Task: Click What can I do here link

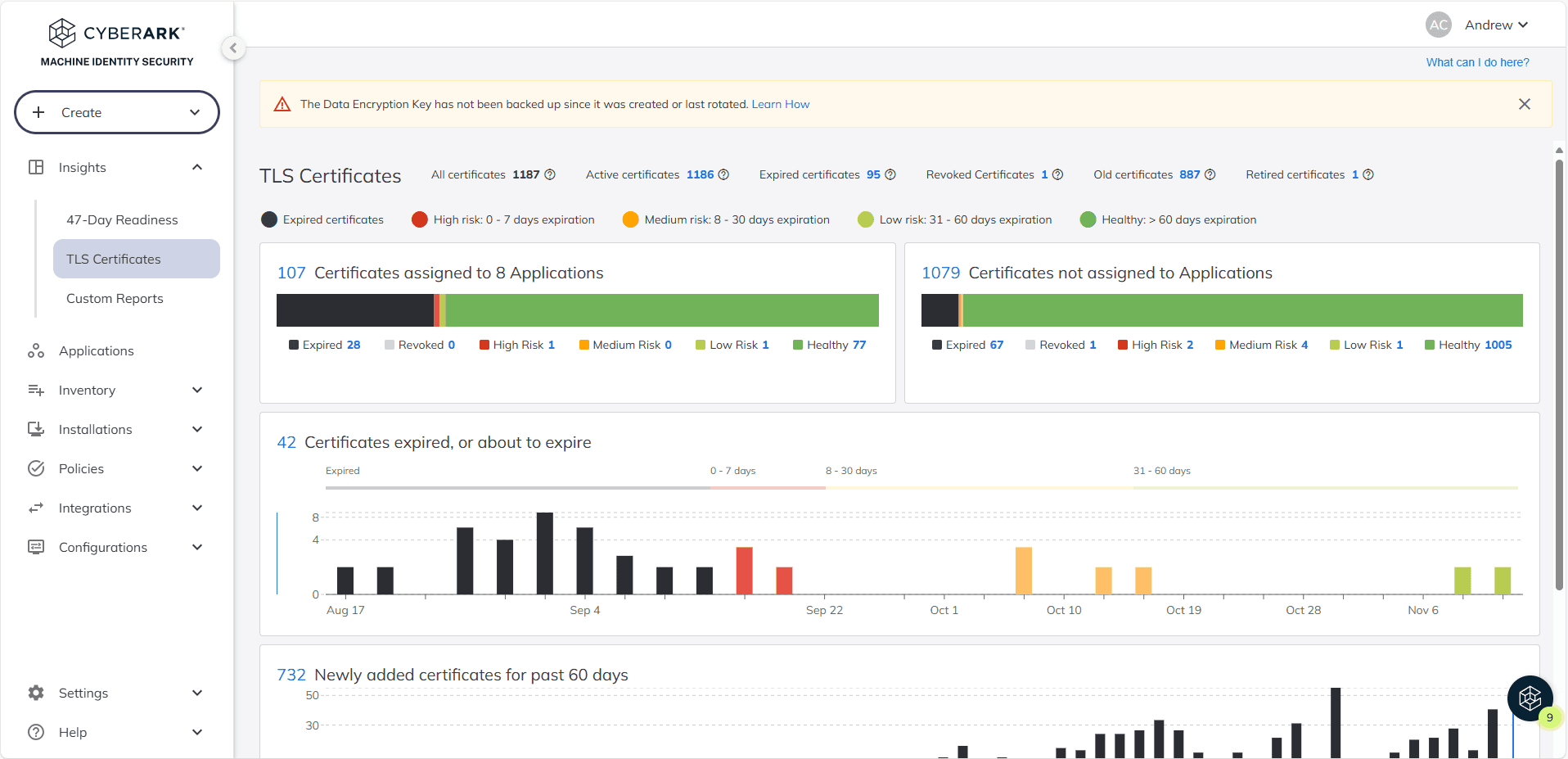Action: pos(1477,62)
